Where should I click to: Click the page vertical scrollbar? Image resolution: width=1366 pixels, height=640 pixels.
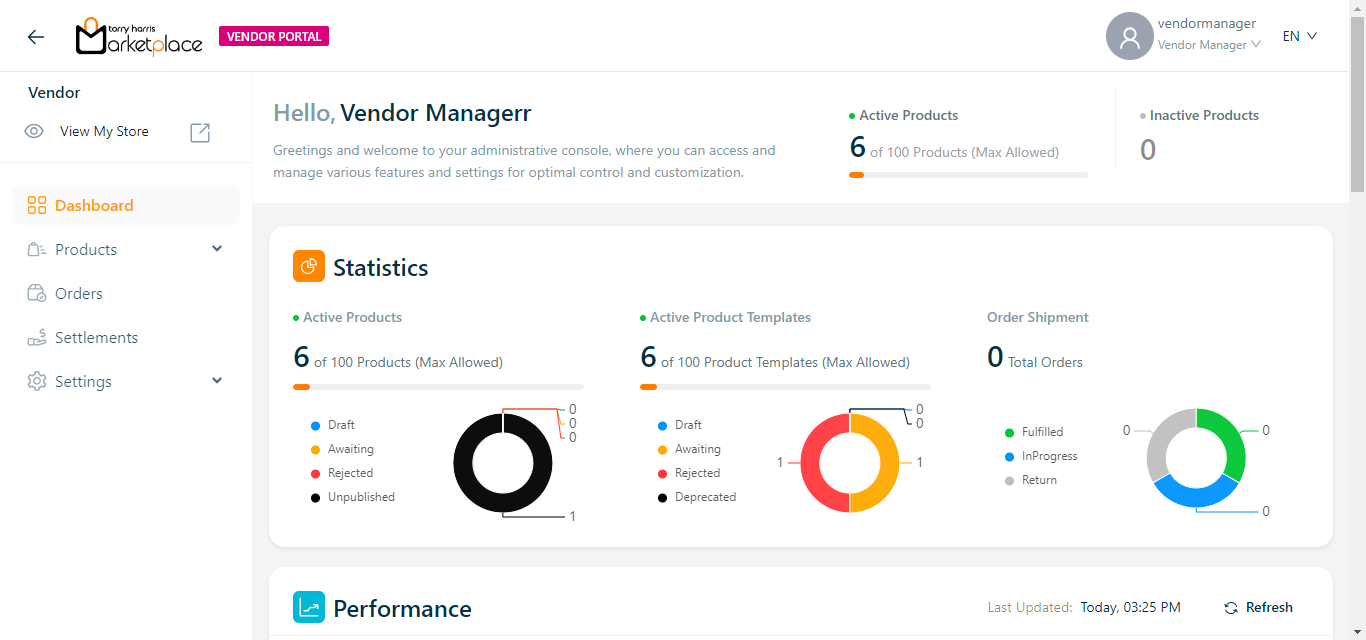1357,300
